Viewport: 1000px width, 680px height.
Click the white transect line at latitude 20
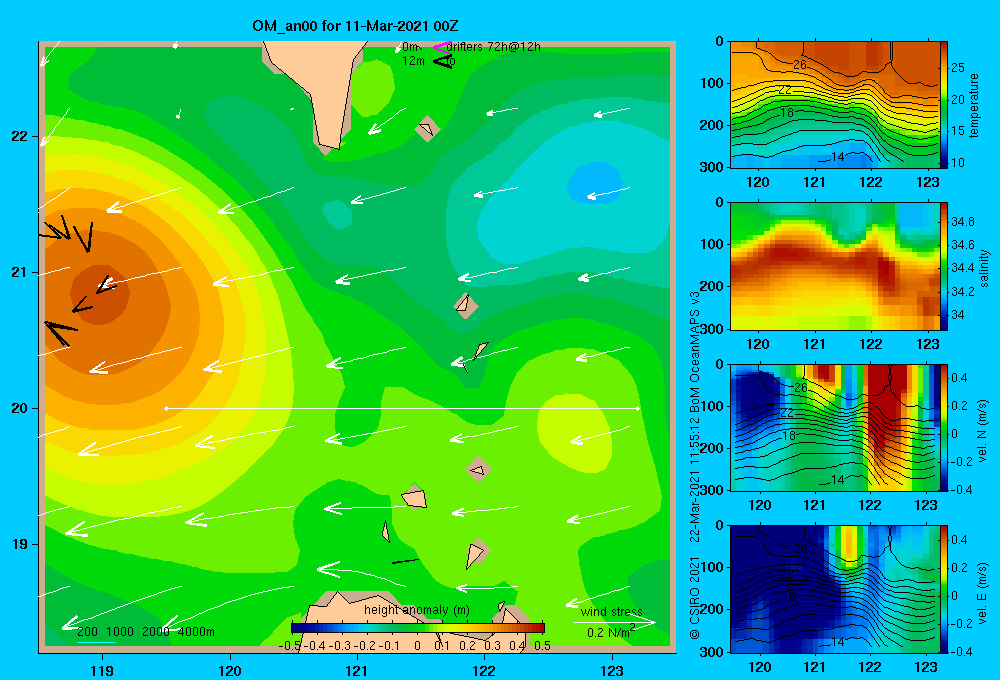pyautogui.click(x=402, y=408)
